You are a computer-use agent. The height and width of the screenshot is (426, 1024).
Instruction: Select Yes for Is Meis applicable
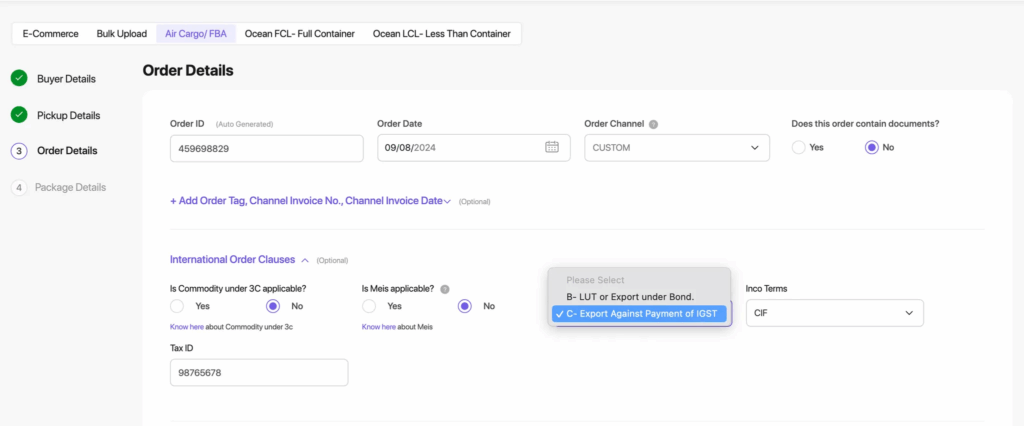coord(369,306)
